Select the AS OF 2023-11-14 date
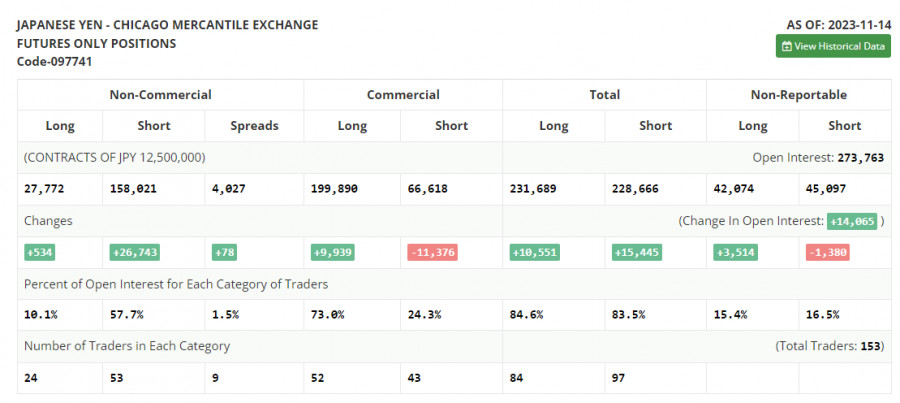The width and height of the screenshot is (900, 403). [x=839, y=25]
